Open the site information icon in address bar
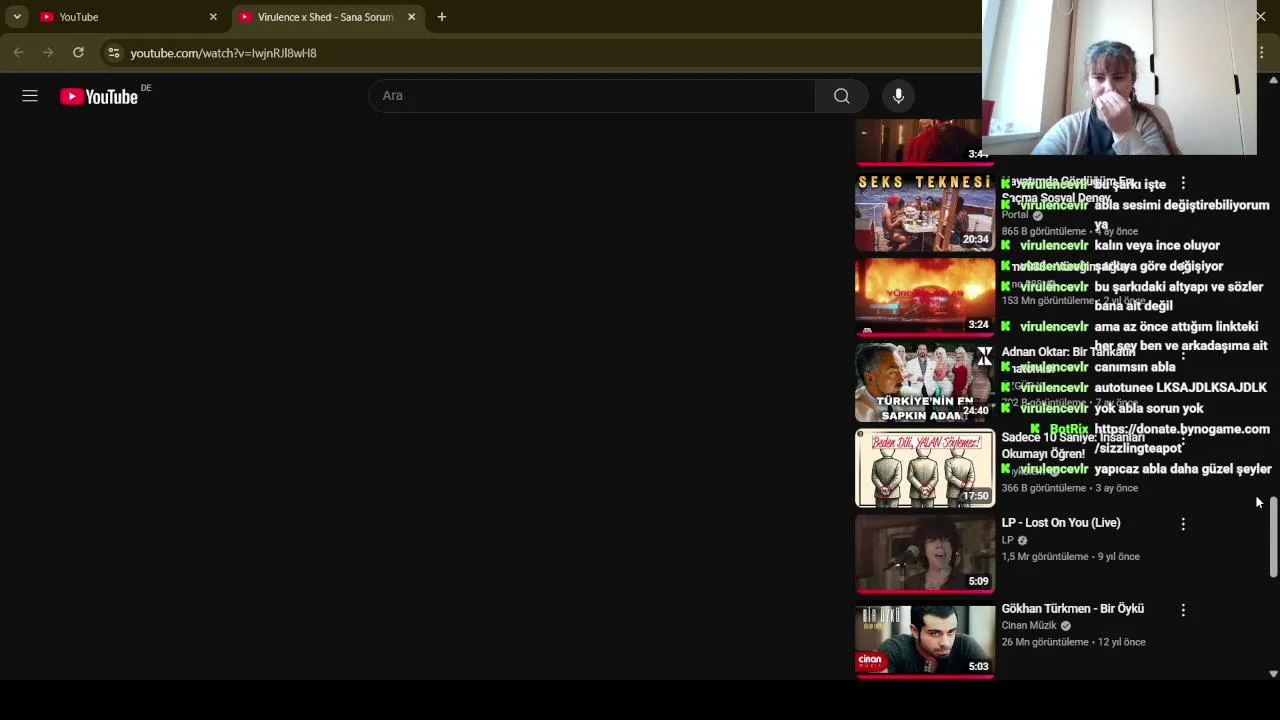The width and height of the screenshot is (1280, 720). [114, 52]
